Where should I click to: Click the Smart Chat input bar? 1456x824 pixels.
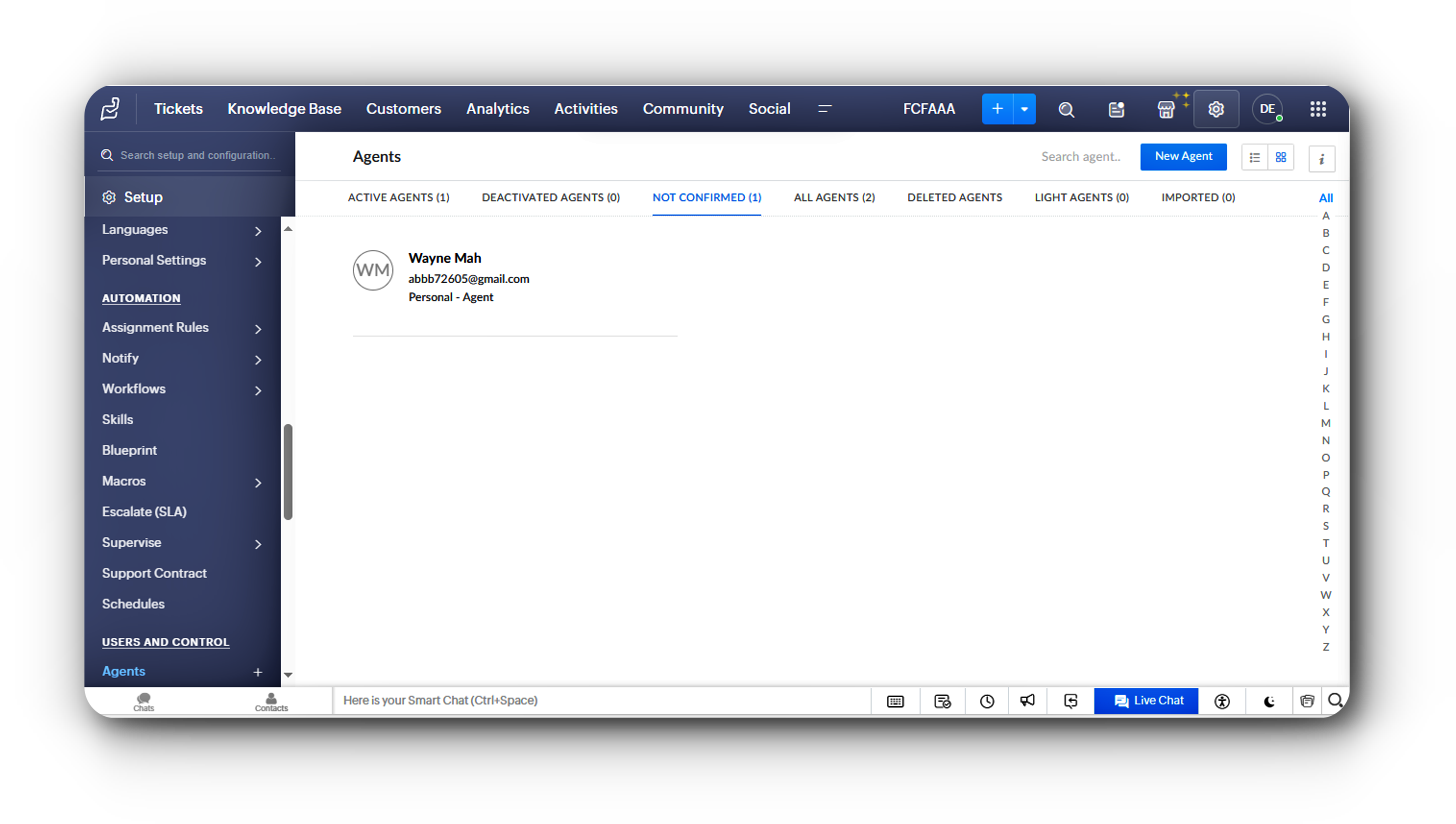tap(602, 701)
